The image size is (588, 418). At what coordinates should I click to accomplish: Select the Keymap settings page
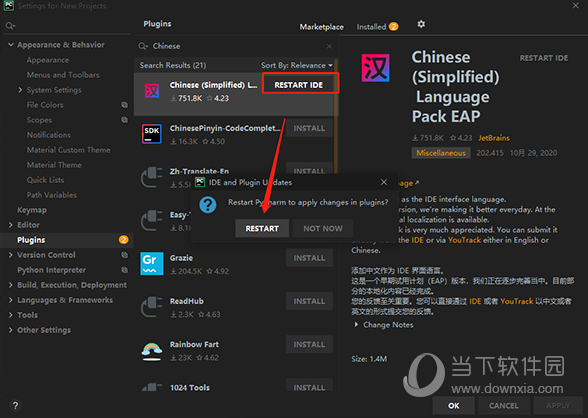click(32, 210)
